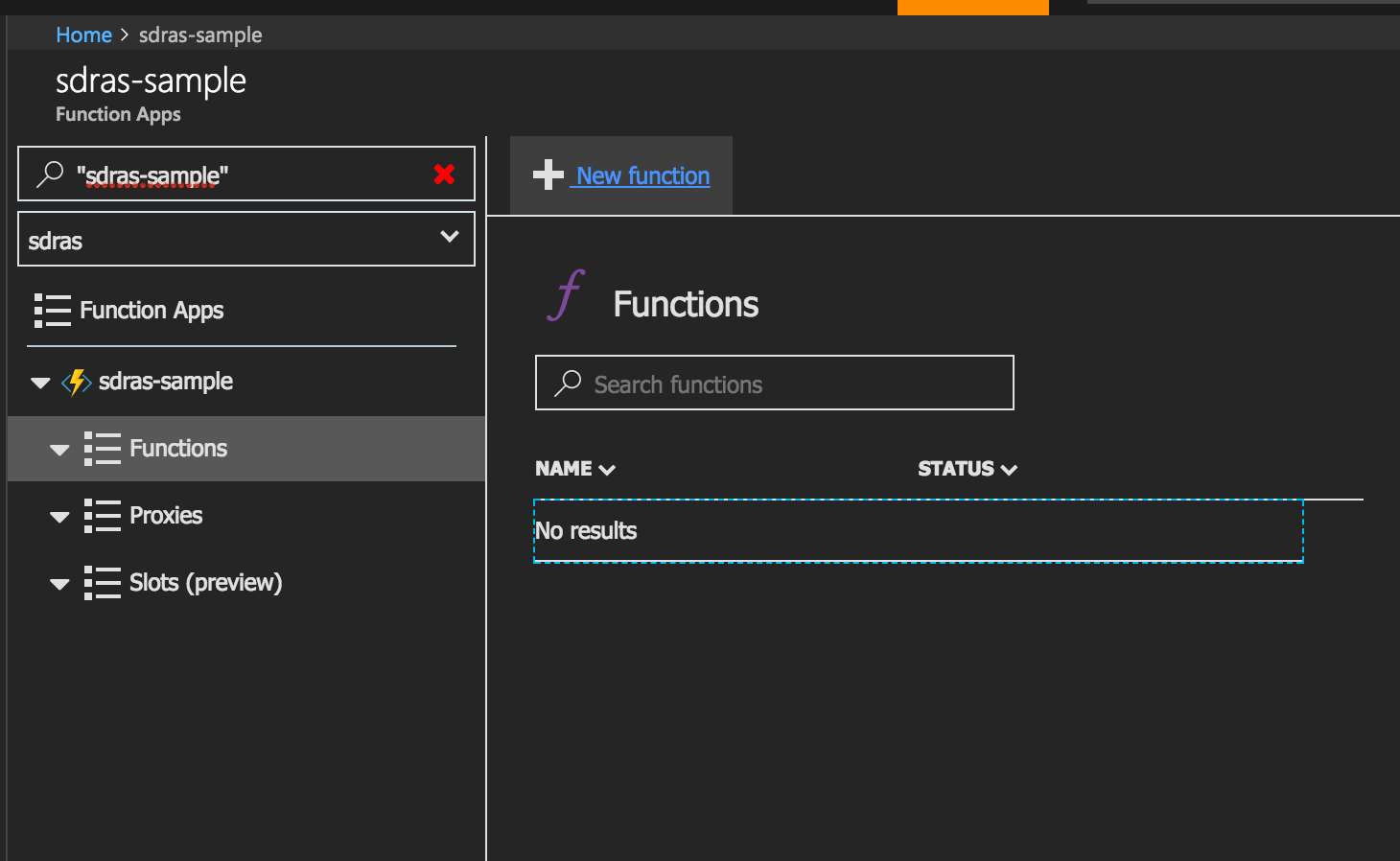This screenshot has width=1400, height=861.
Task: Go to Home in the breadcrumb
Action: [83, 35]
